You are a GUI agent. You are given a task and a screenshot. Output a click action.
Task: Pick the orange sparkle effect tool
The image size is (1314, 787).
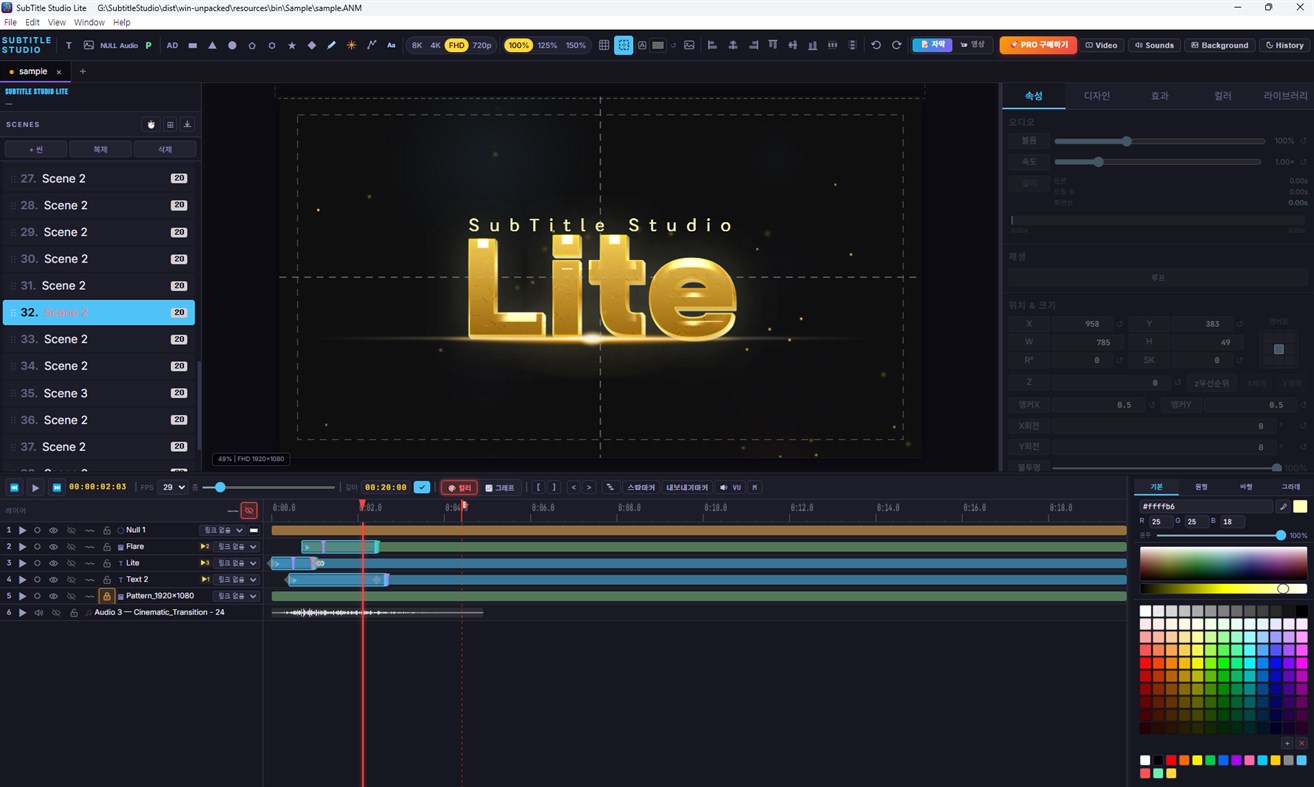351,45
